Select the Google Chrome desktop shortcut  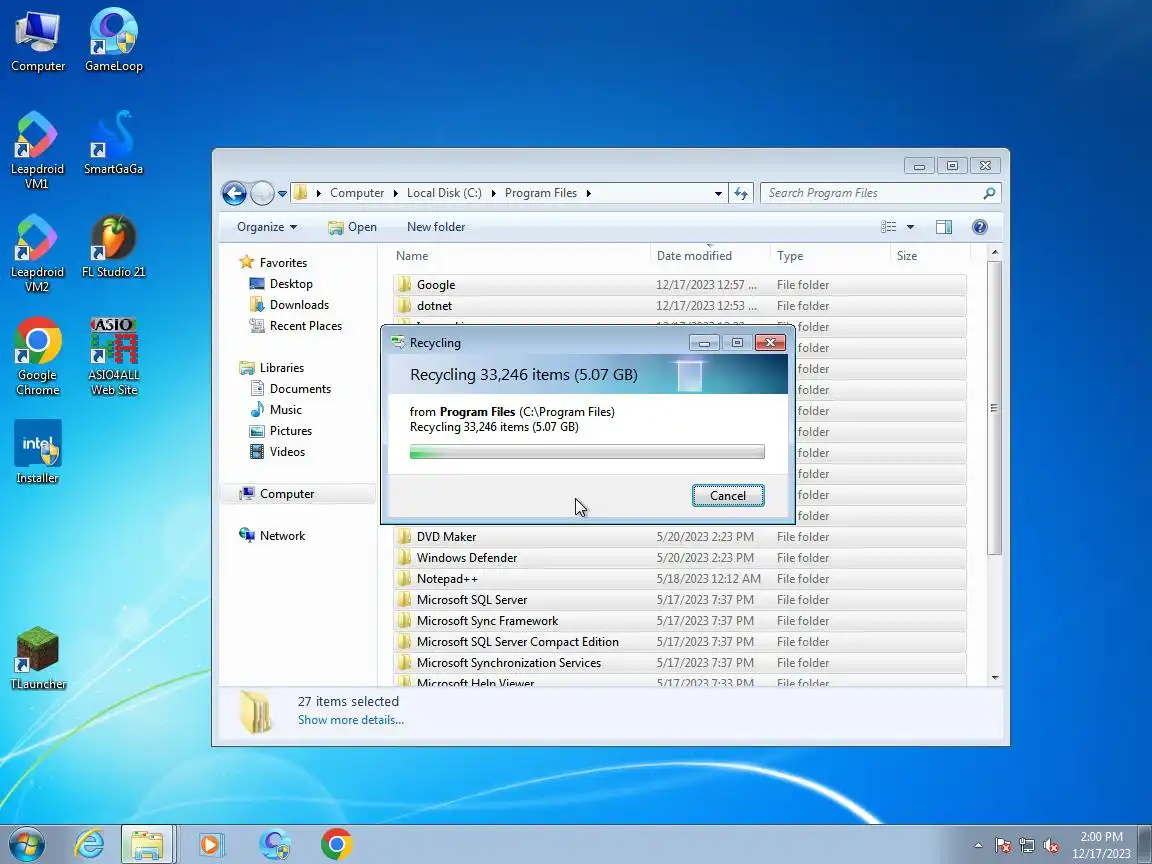(37, 356)
